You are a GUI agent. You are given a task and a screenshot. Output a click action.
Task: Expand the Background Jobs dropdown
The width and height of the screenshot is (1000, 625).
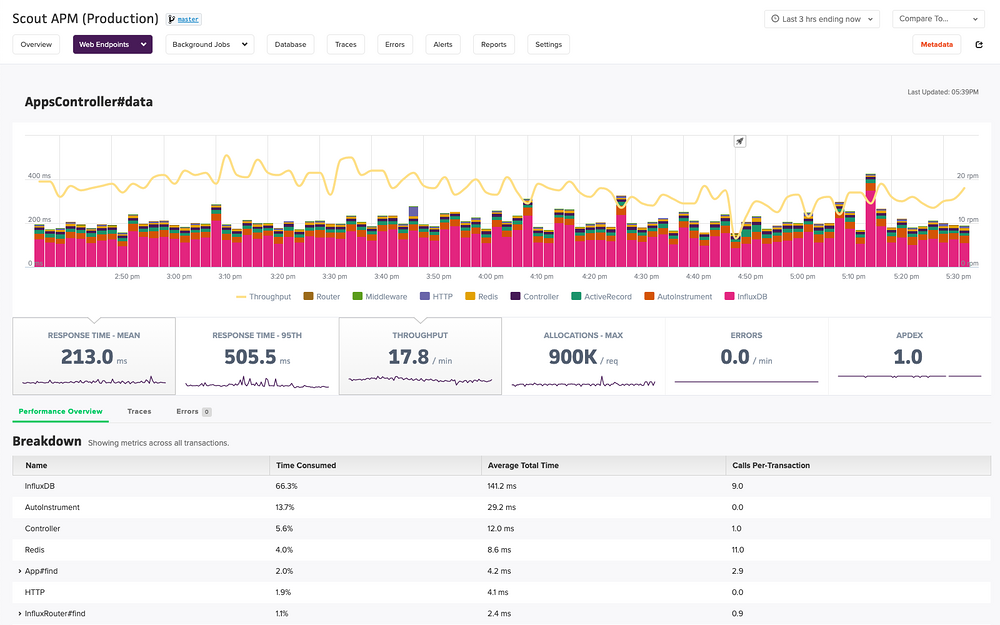[x=210, y=45]
